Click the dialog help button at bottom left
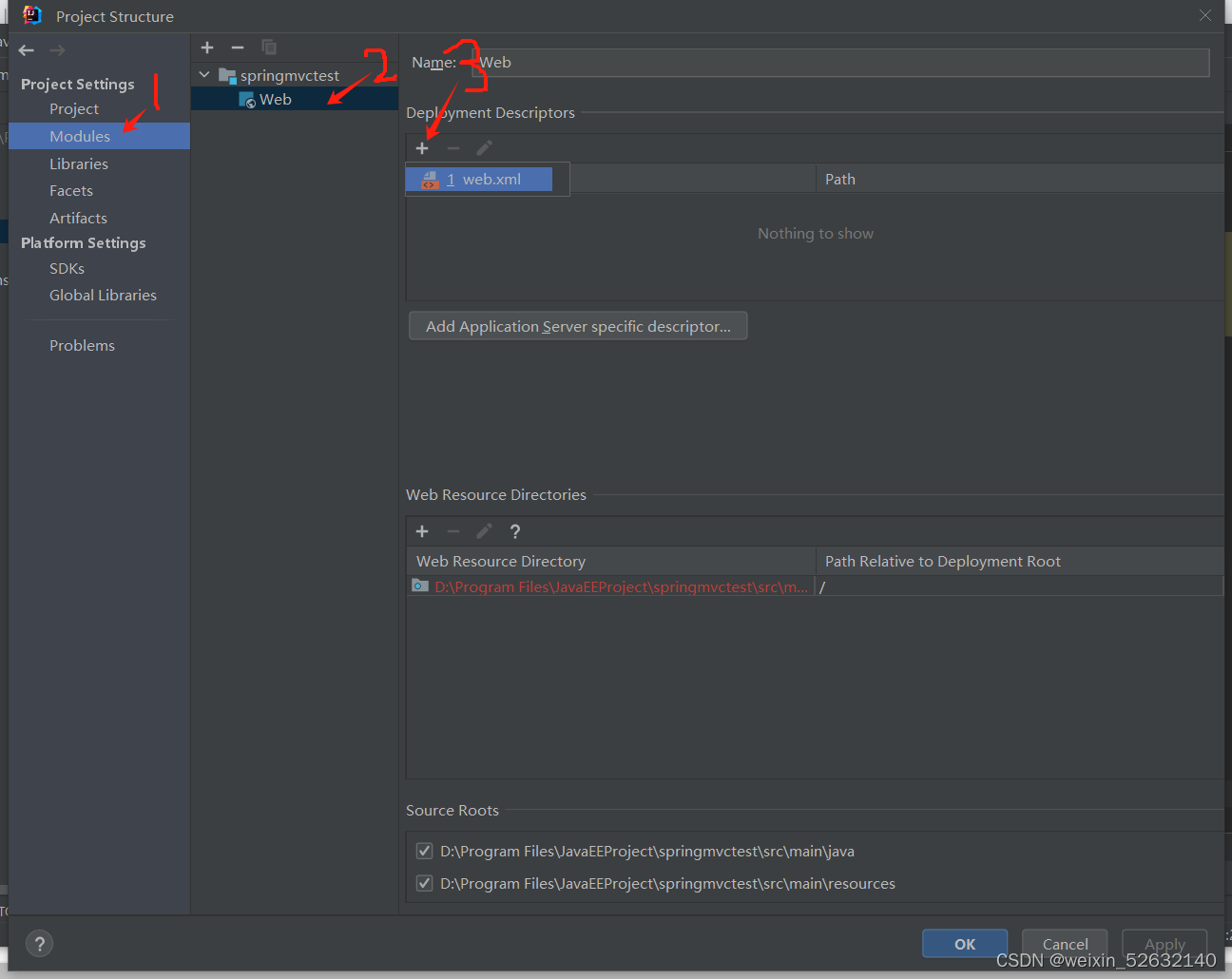Screen dimensions: 1232x979 [39, 944]
